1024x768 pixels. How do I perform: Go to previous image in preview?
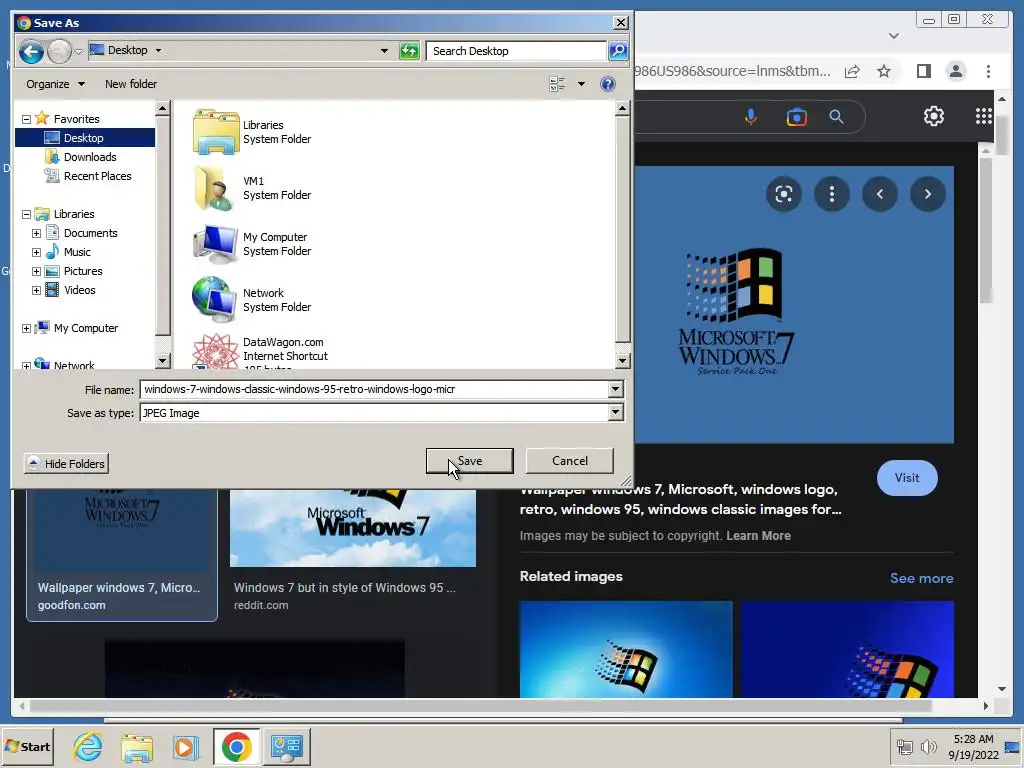tap(880, 194)
